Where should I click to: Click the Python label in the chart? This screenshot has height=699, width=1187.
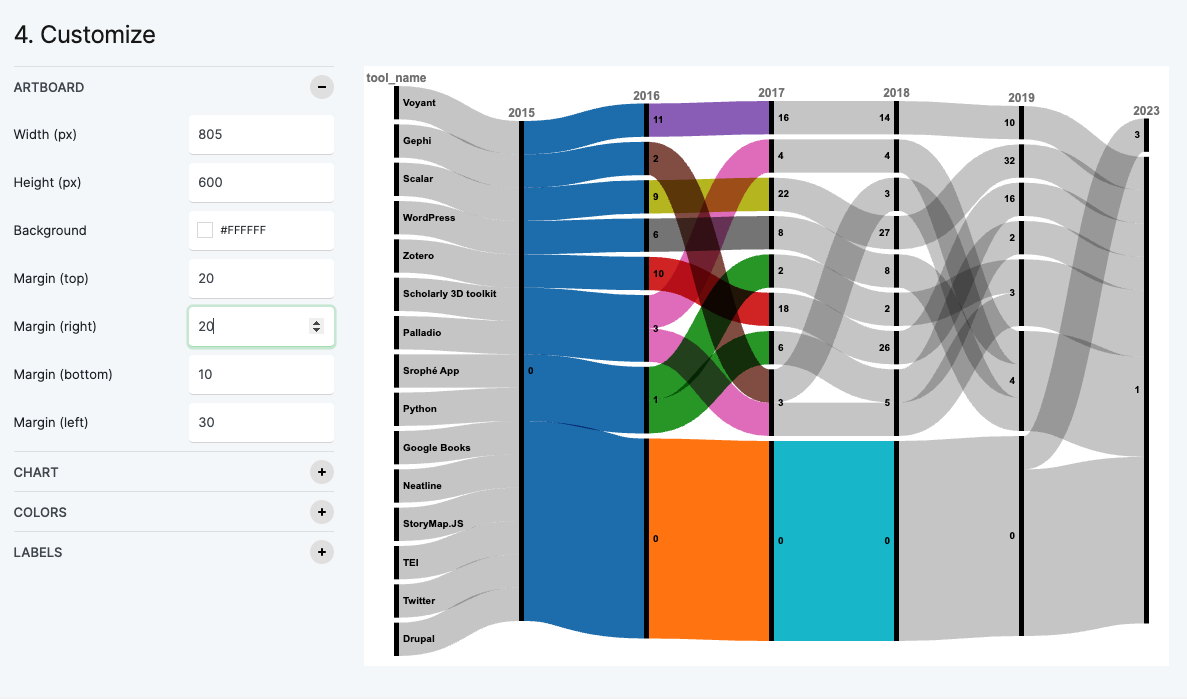tap(419, 409)
